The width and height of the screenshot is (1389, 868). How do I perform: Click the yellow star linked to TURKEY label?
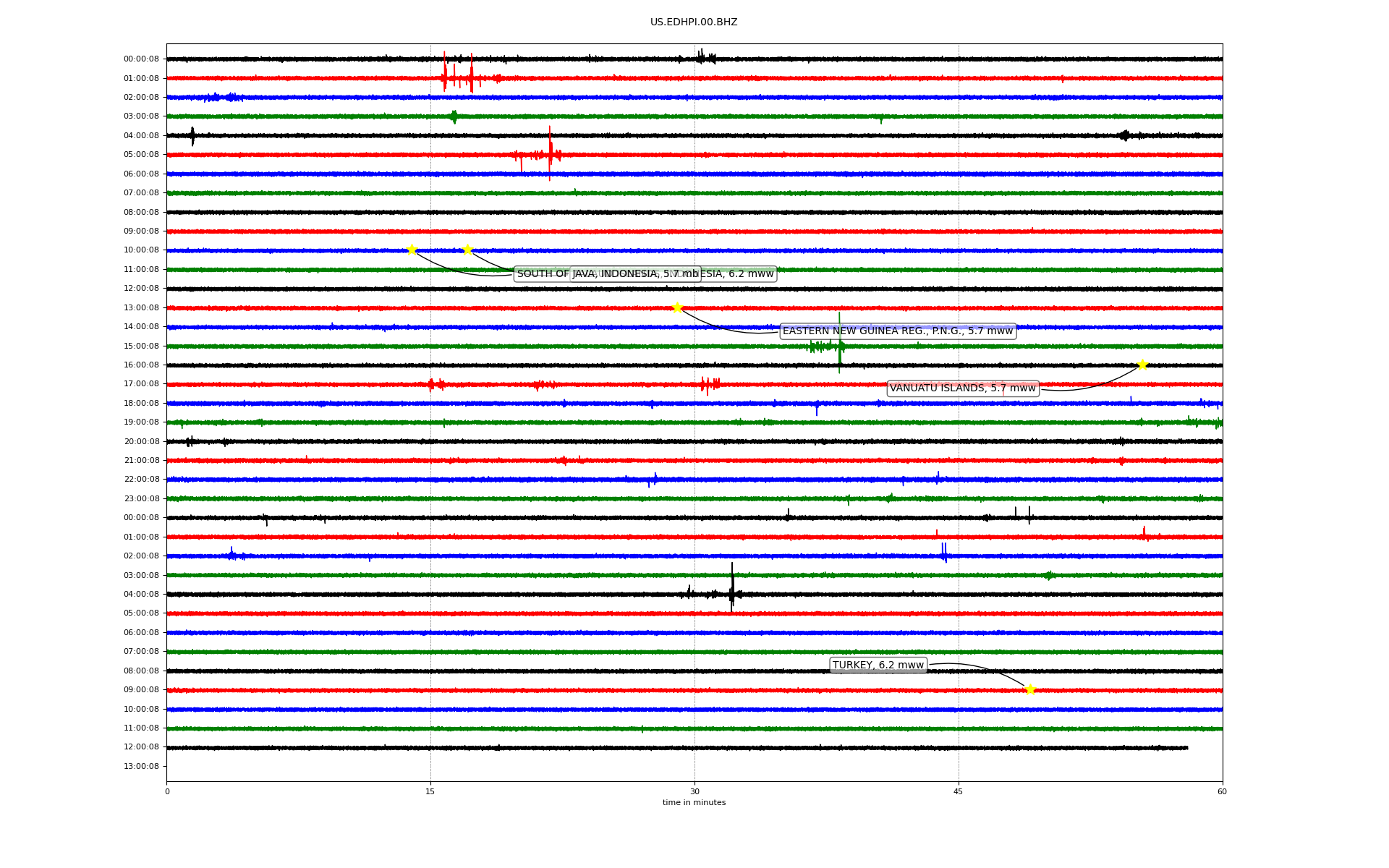[x=1030, y=689]
